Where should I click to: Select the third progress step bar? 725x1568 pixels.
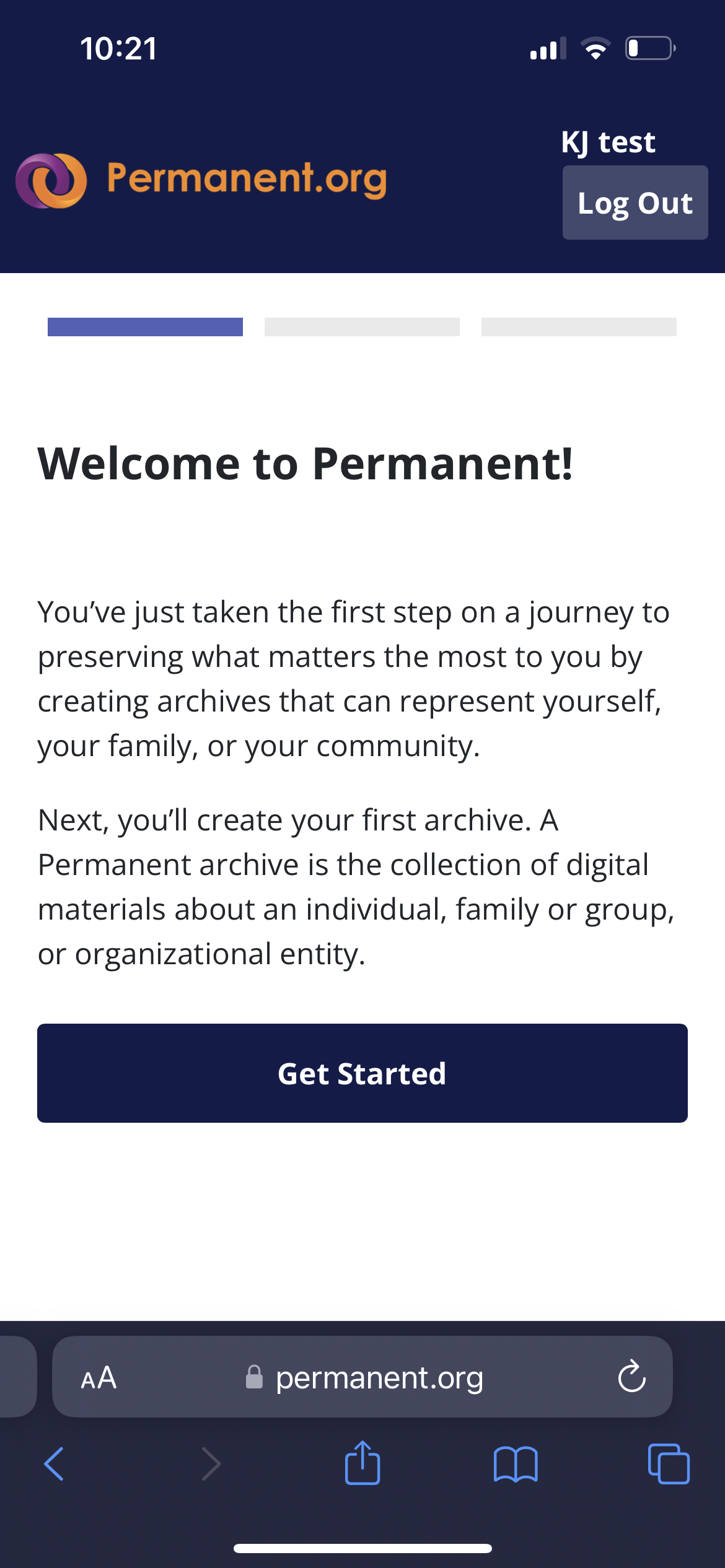click(x=579, y=327)
